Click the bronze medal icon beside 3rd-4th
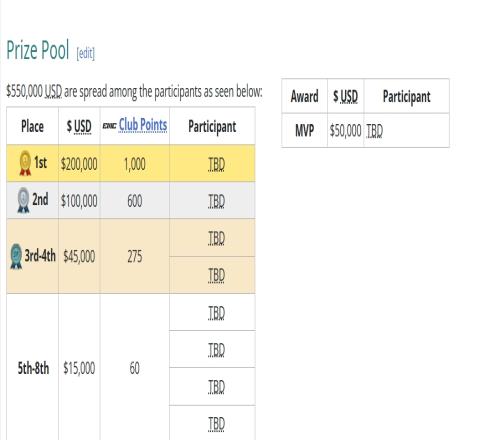This screenshot has height=440, width=500. click(16, 256)
